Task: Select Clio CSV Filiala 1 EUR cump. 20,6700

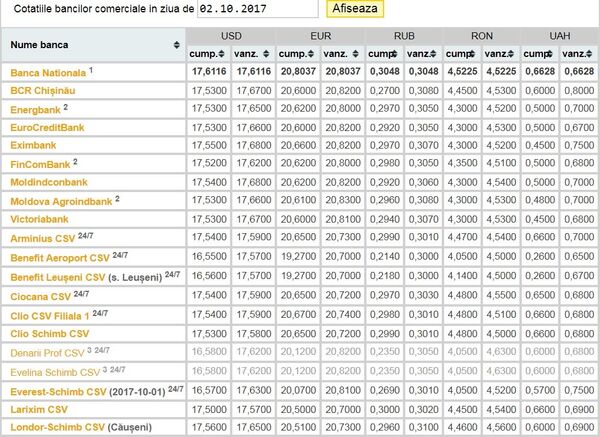Action: click(298, 315)
